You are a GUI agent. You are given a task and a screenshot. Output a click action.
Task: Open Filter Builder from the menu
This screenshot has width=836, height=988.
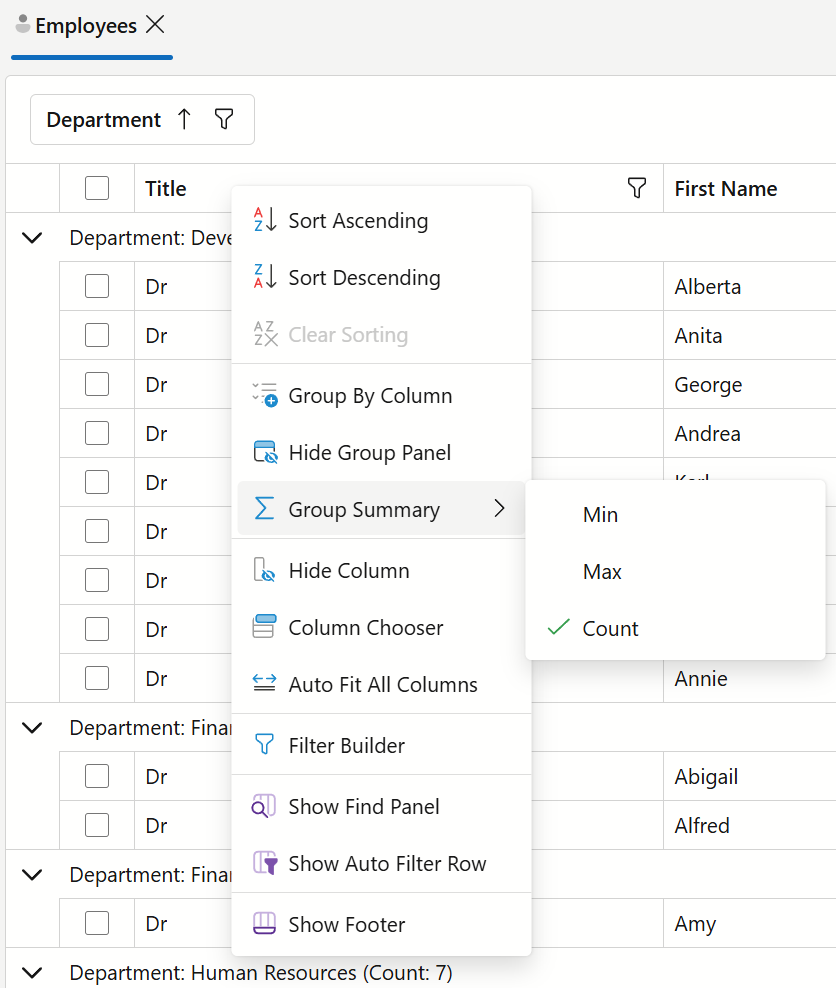pyautogui.click(x=381, y=745)
